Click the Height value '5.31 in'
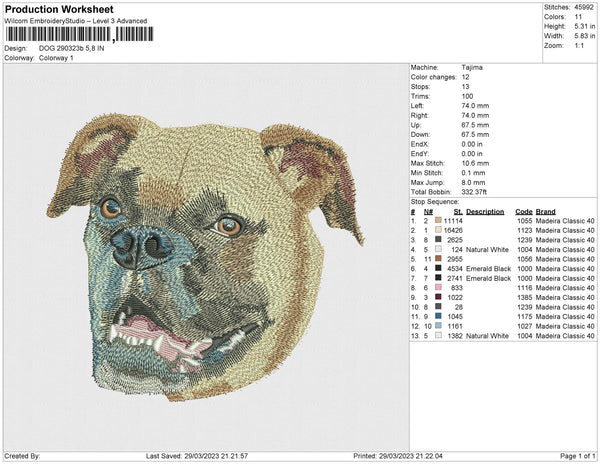600x464 pixels. coord(585,26)
